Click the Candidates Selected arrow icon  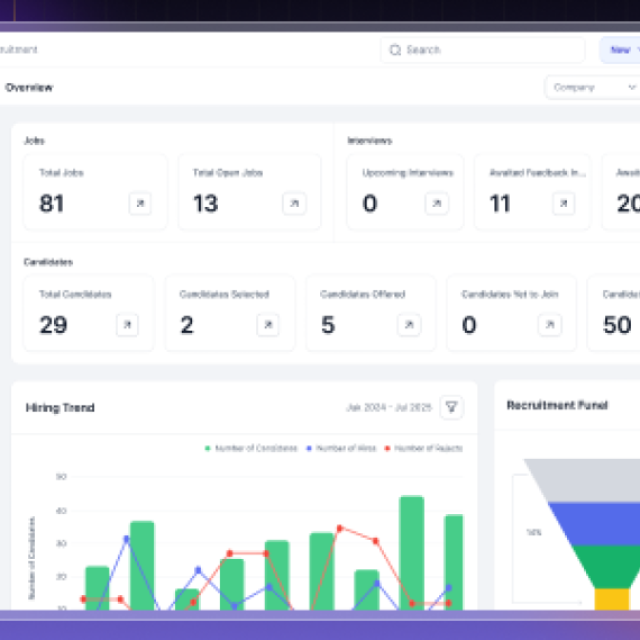pyautogui.click(x=268, y=325)
